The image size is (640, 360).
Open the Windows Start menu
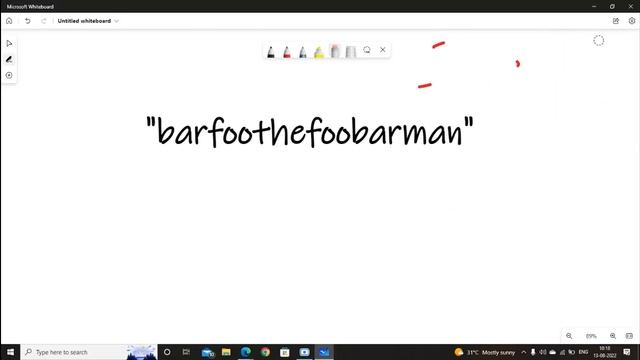pos(10,352)
